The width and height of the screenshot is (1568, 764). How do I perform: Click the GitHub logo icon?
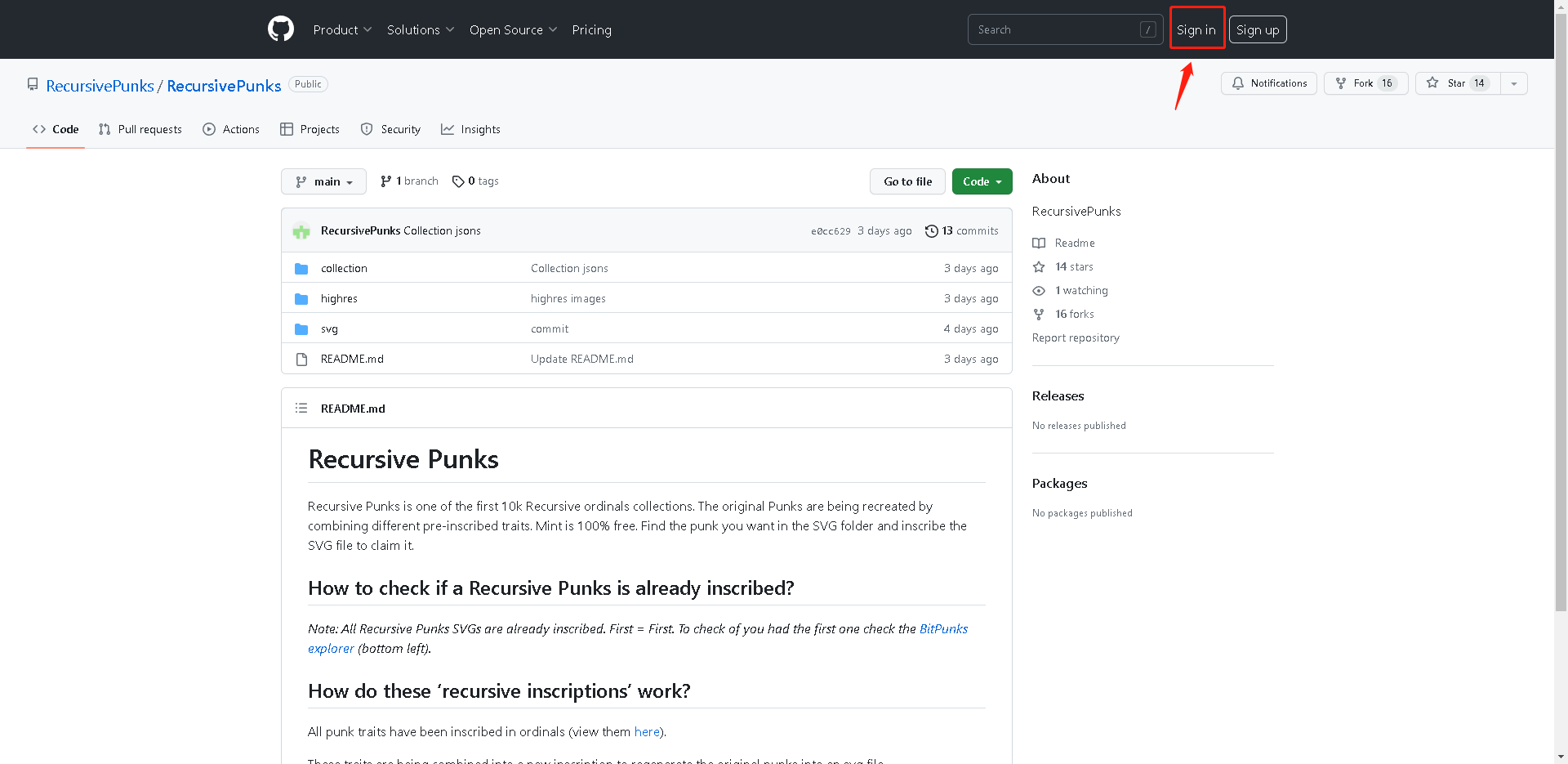[281, 29]
